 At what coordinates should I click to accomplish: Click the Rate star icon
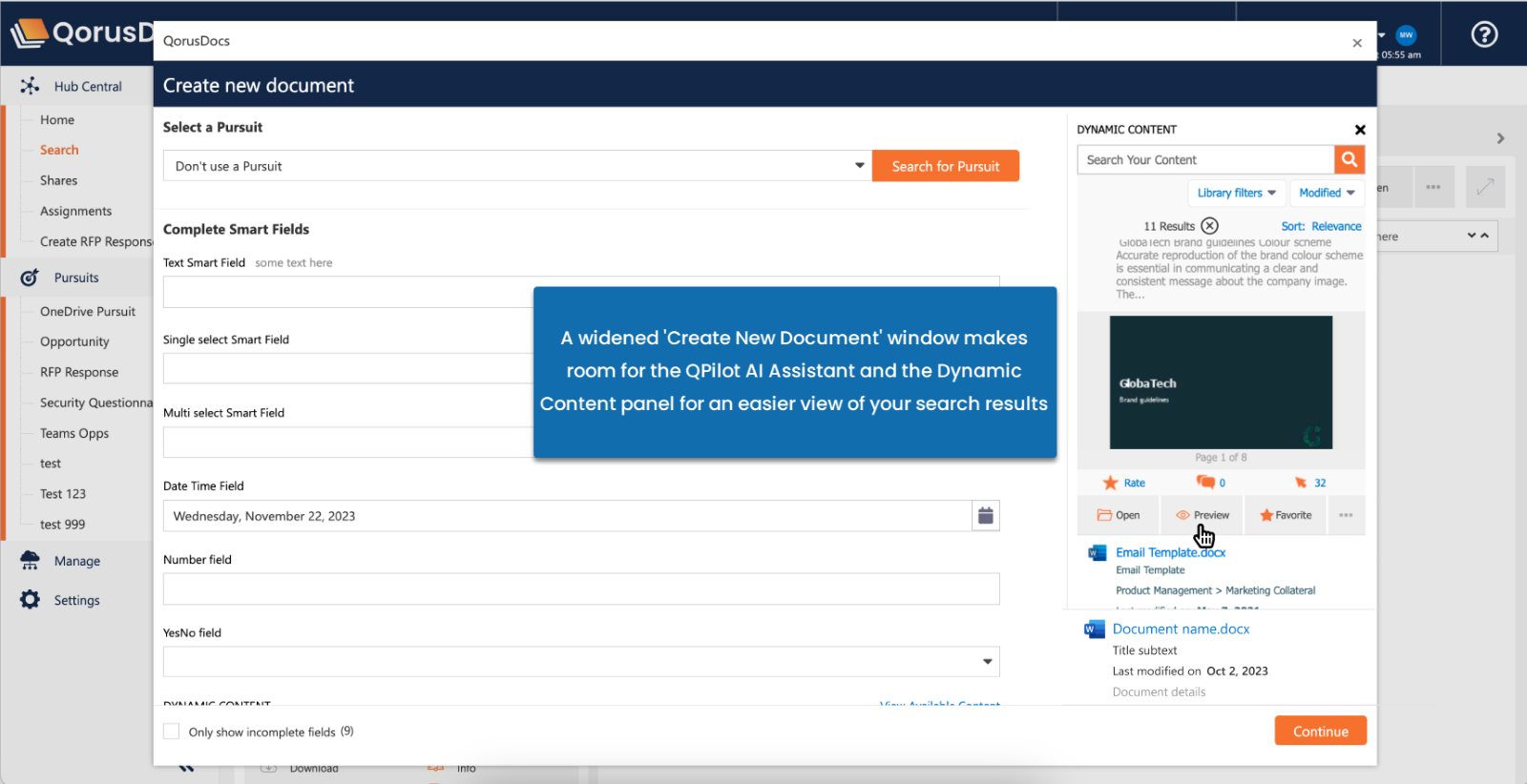[1110, 483]
